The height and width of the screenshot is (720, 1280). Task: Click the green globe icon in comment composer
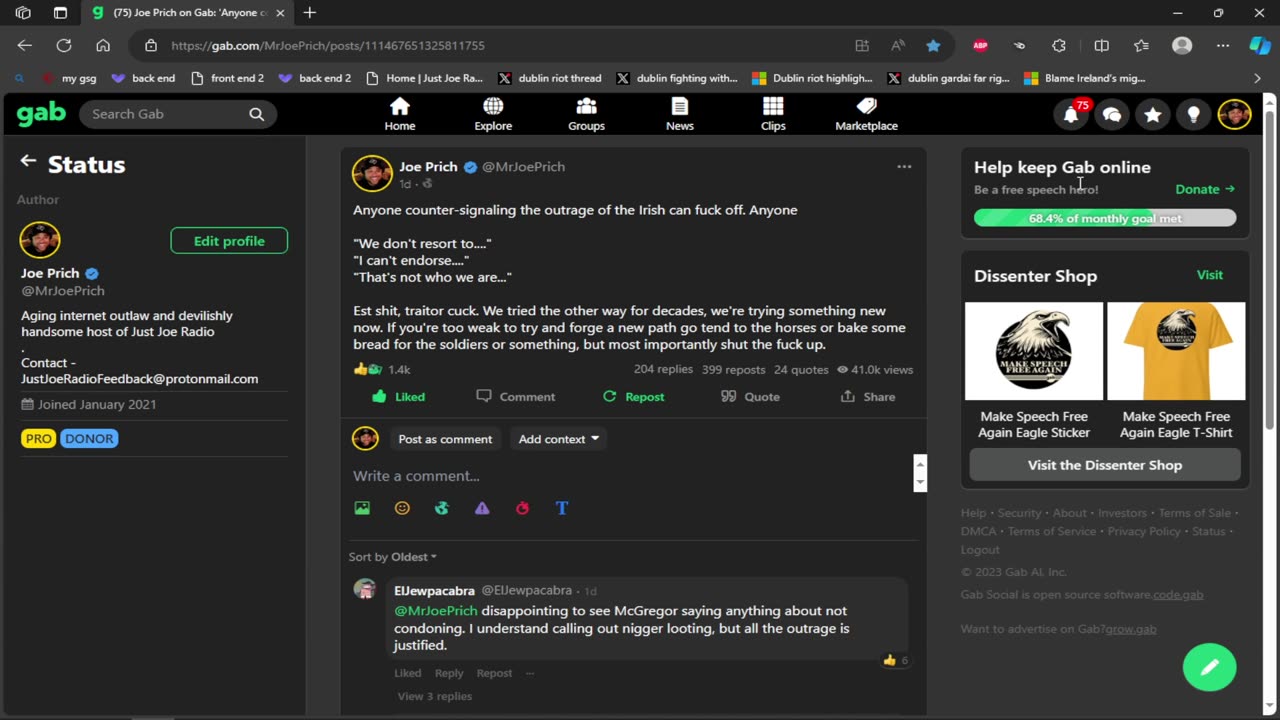coord(442,508)
